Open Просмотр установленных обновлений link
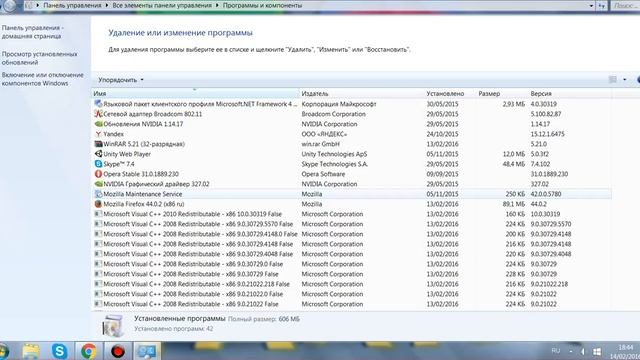Screen dimensions: 640x360 [x=40, y=58]
